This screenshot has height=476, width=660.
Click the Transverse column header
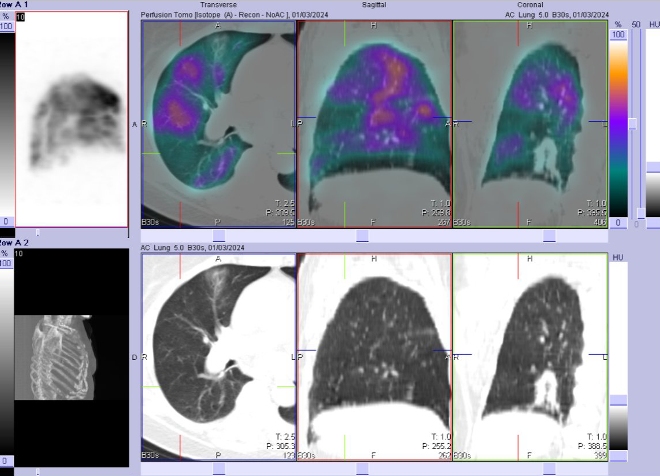[218, 5]
